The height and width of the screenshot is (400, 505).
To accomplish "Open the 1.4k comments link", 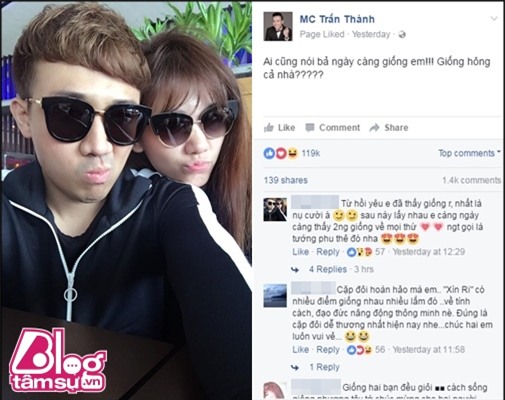I will coord(471,180).
